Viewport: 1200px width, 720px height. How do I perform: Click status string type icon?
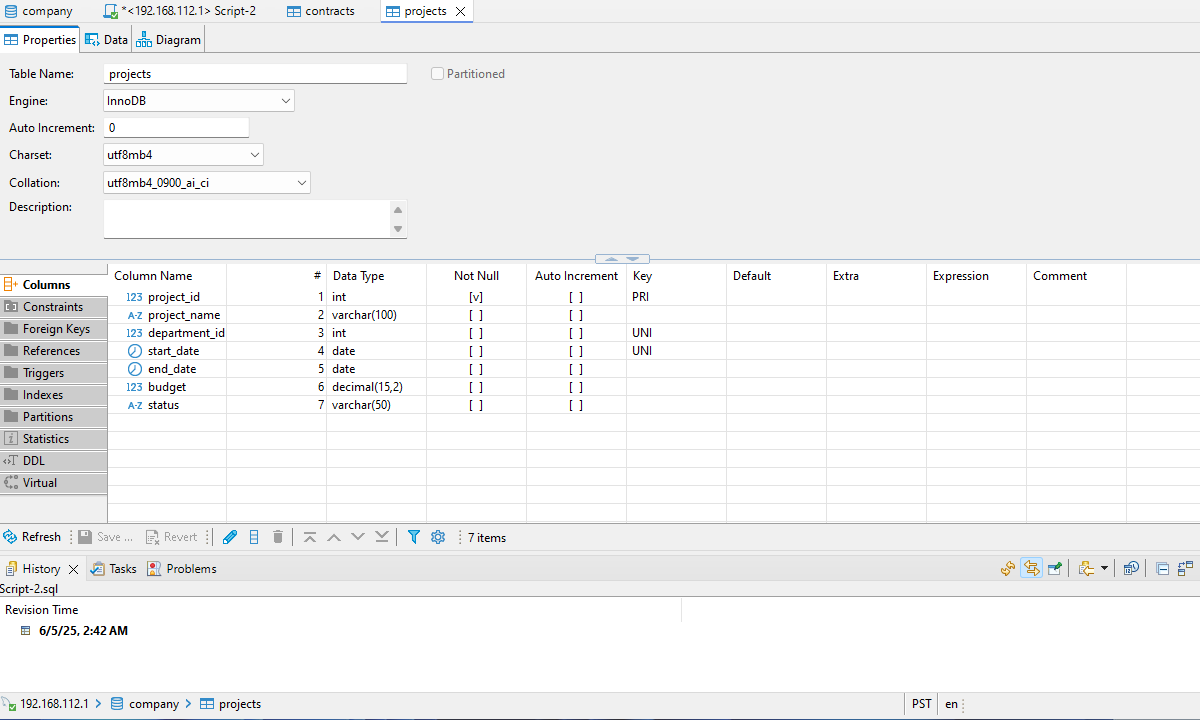[x=134, y=405]
